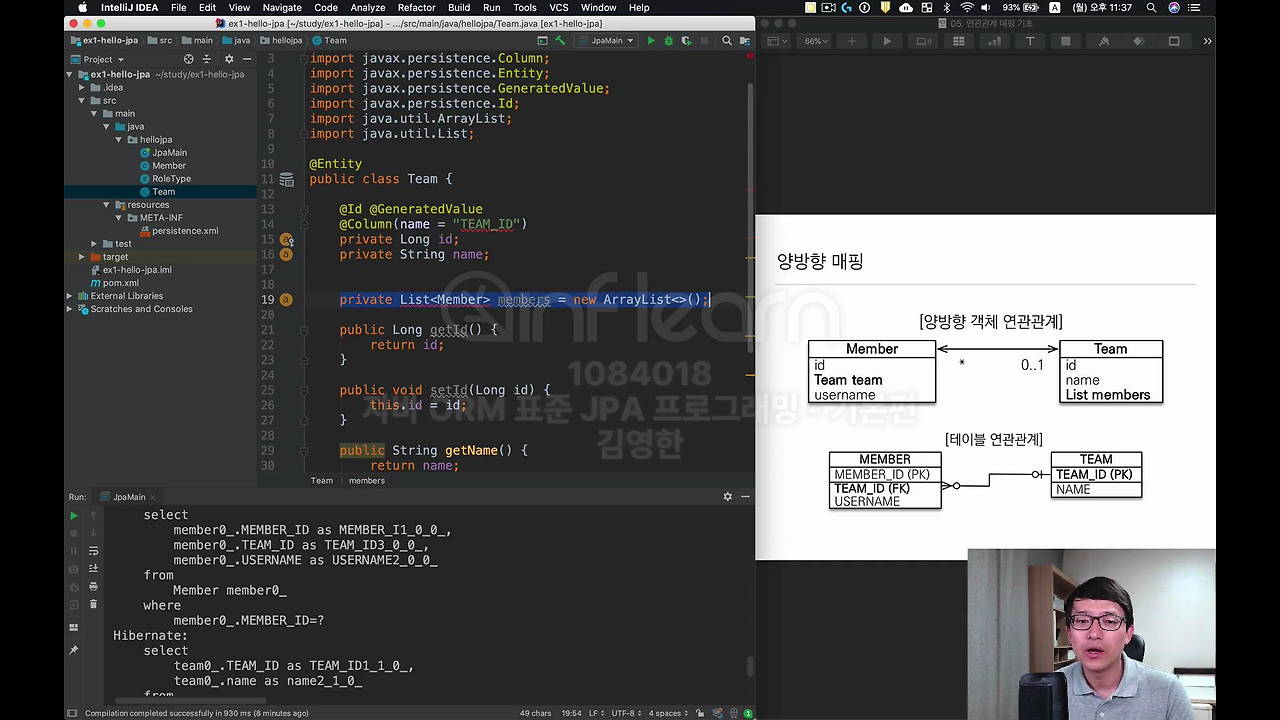Click the Run with Coverage icon

point(687,41)
